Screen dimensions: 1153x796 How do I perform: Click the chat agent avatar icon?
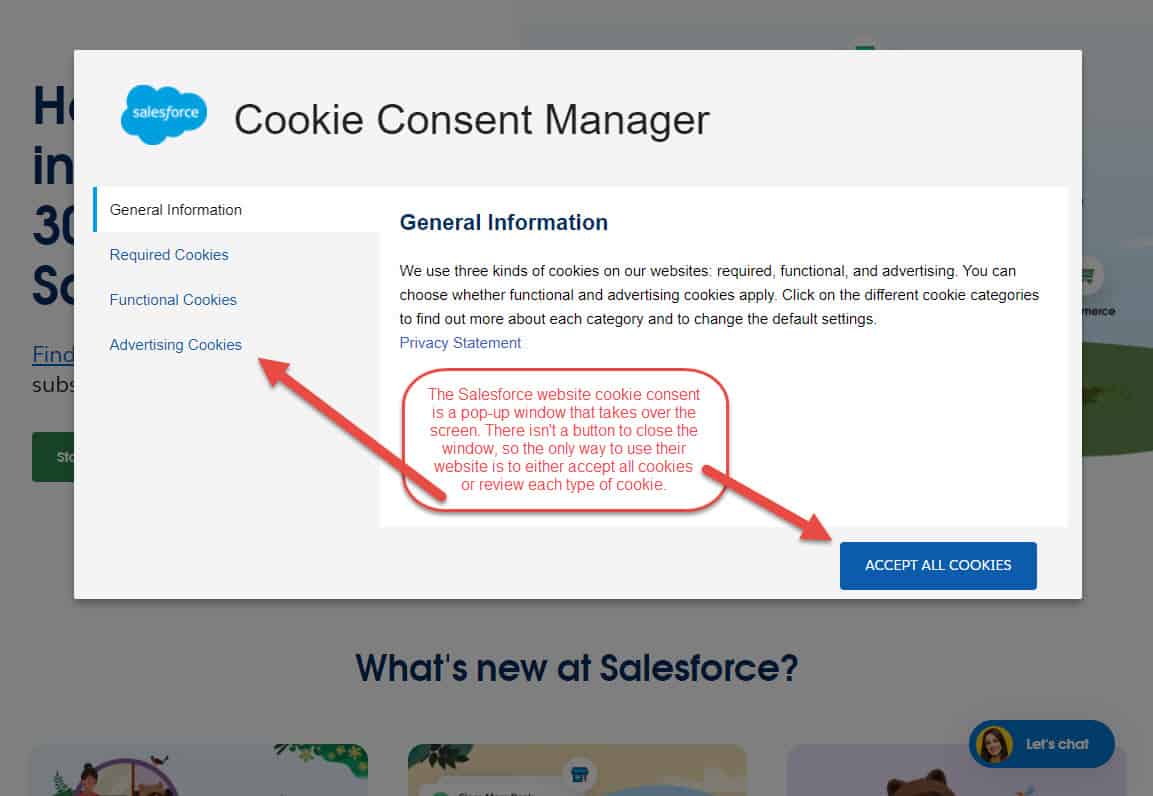click(994, 744)
